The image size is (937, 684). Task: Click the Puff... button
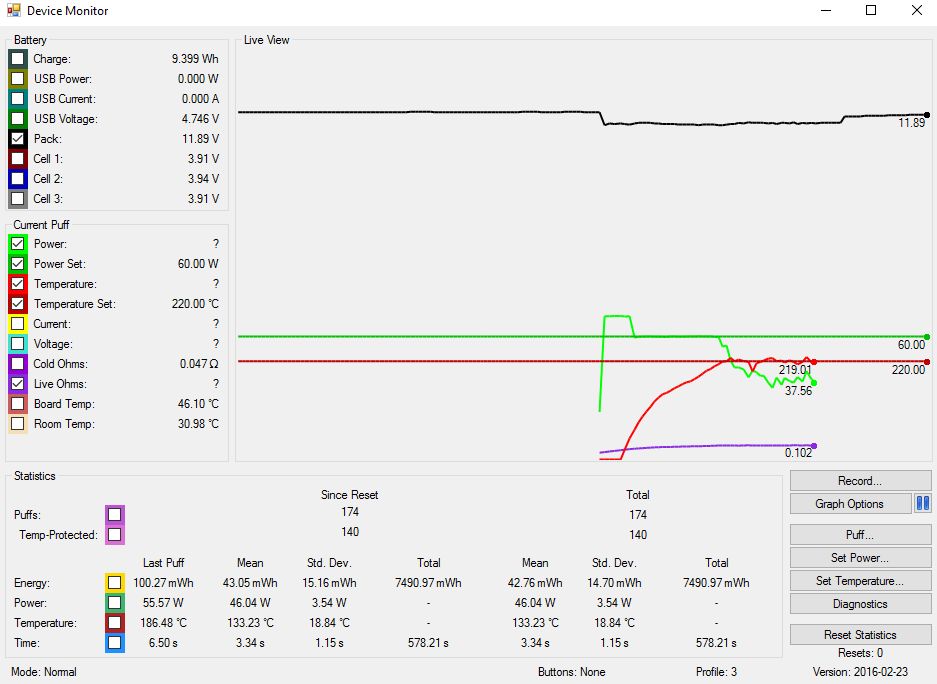click(x=859, y=535)
